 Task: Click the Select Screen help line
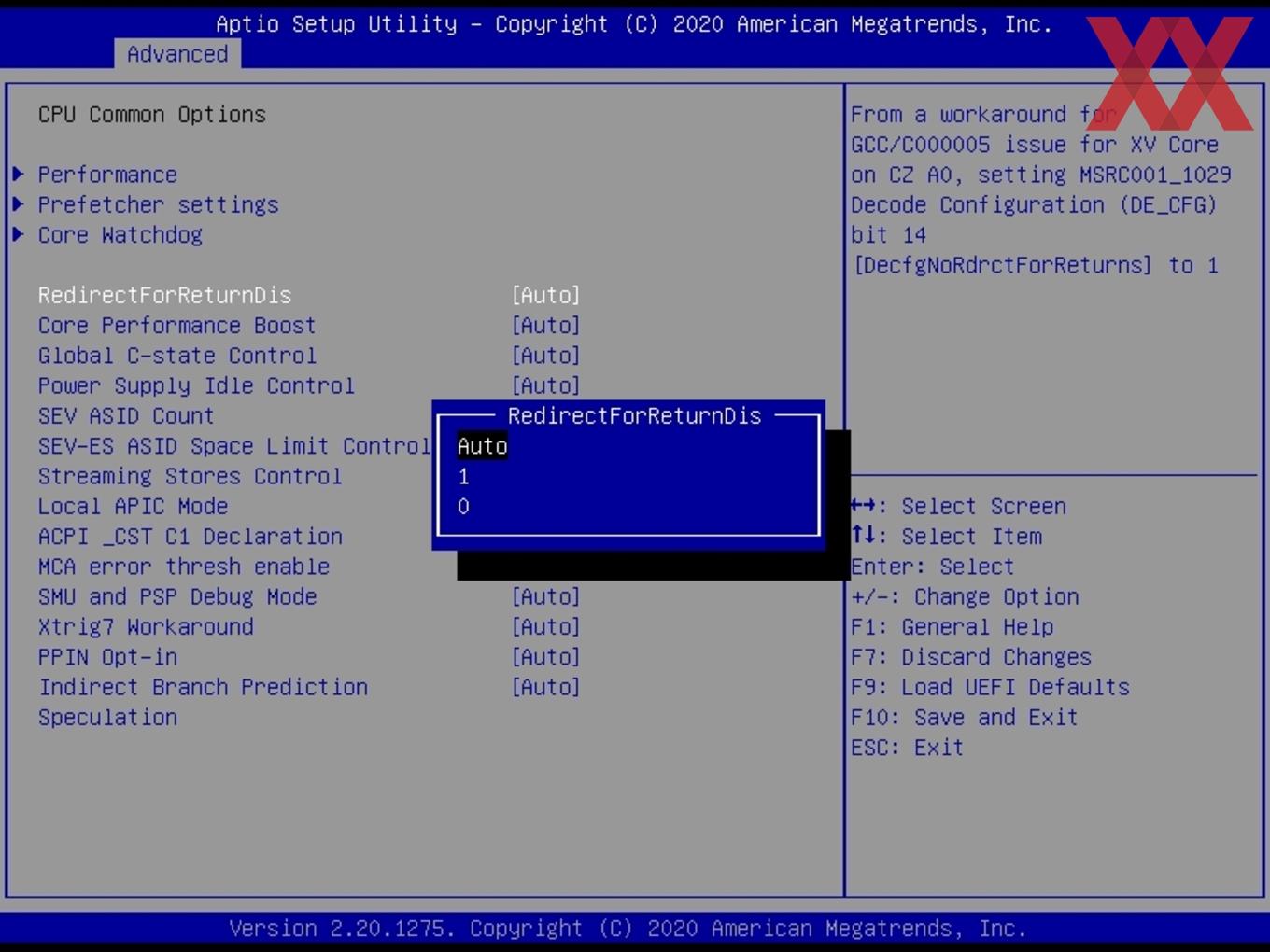958,506
